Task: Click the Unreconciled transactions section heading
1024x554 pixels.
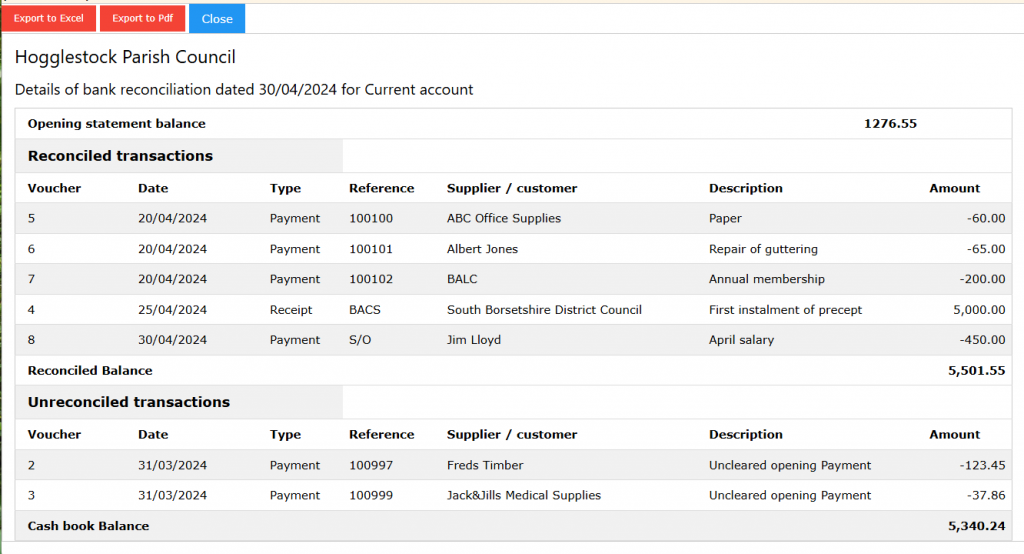Action: click(x=129, y=402)
